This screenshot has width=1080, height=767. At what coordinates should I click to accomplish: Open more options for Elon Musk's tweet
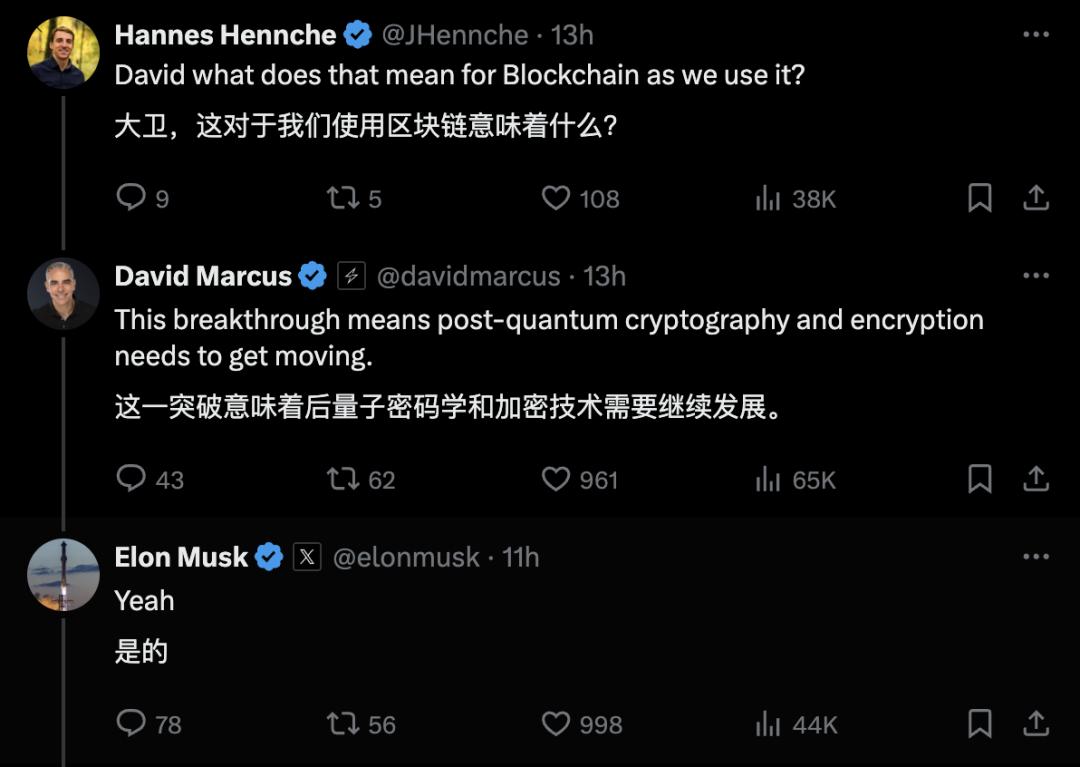point(1036,557)
